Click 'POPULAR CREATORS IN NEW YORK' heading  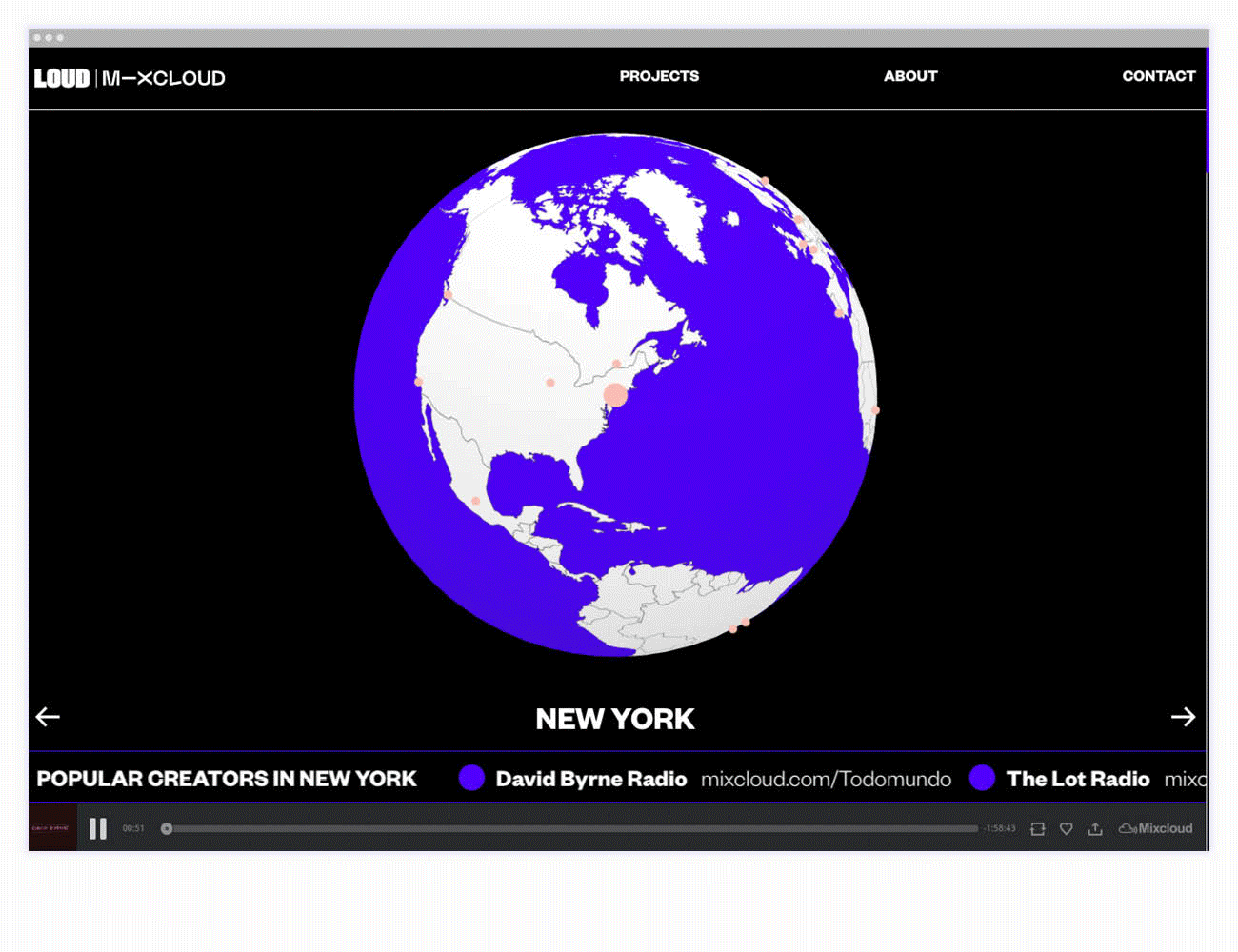pos(227,779)
